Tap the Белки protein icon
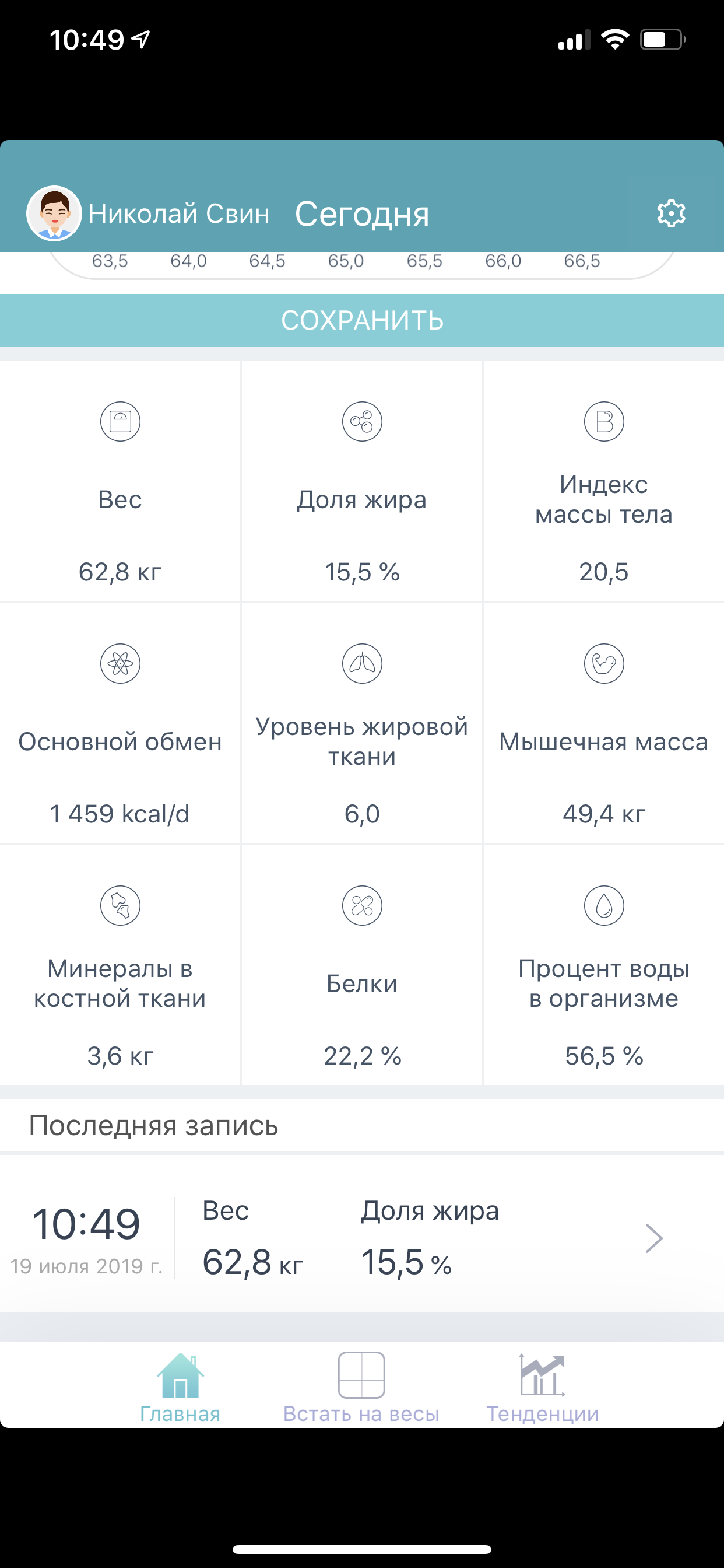The width and height of the screenshot is (724, 1568). [x=362, y=905]
